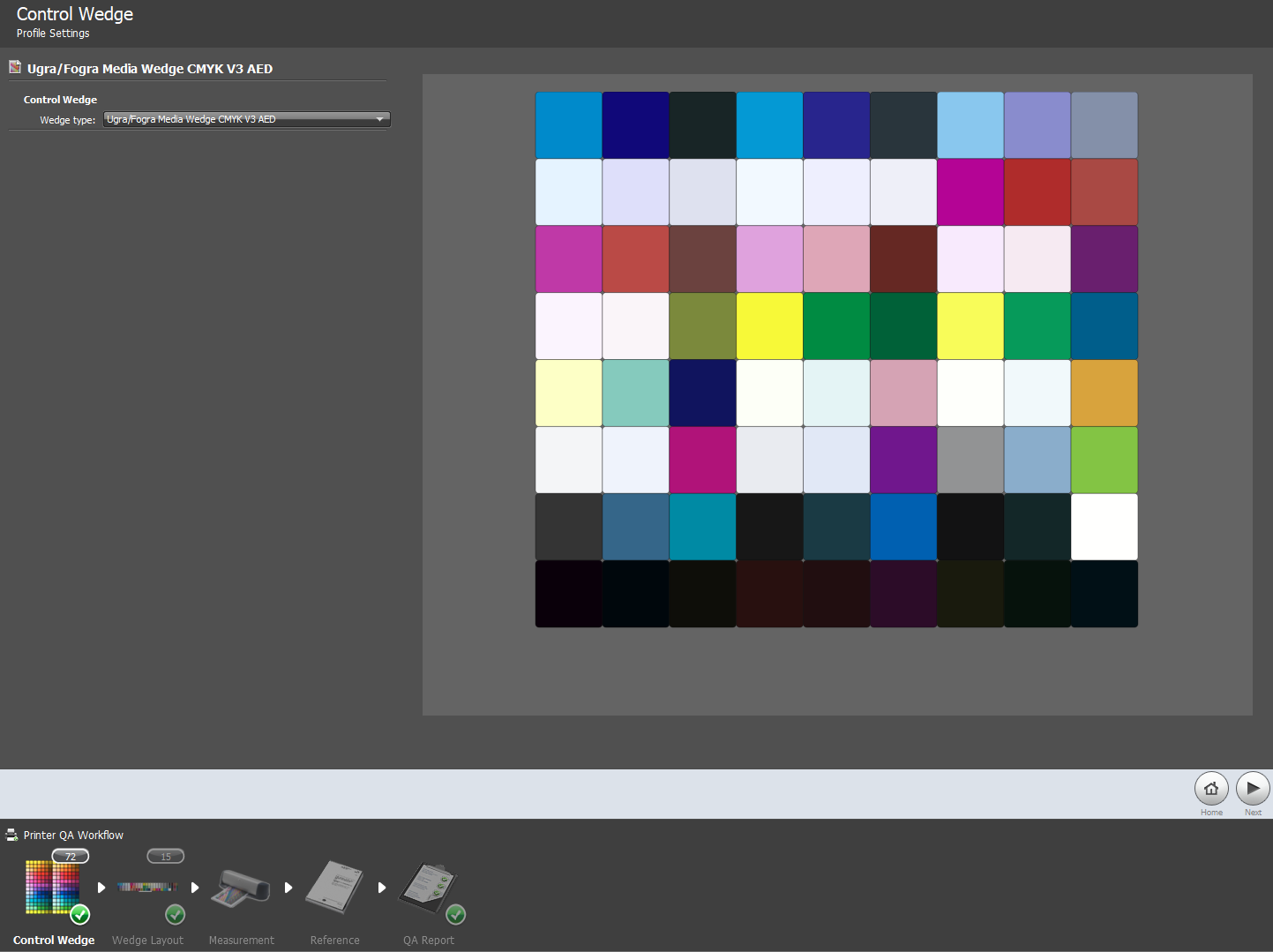Click the 15 patch count badge
Image resolution: width=1273 pixels, height=952 pixels.
pos(166,856)
